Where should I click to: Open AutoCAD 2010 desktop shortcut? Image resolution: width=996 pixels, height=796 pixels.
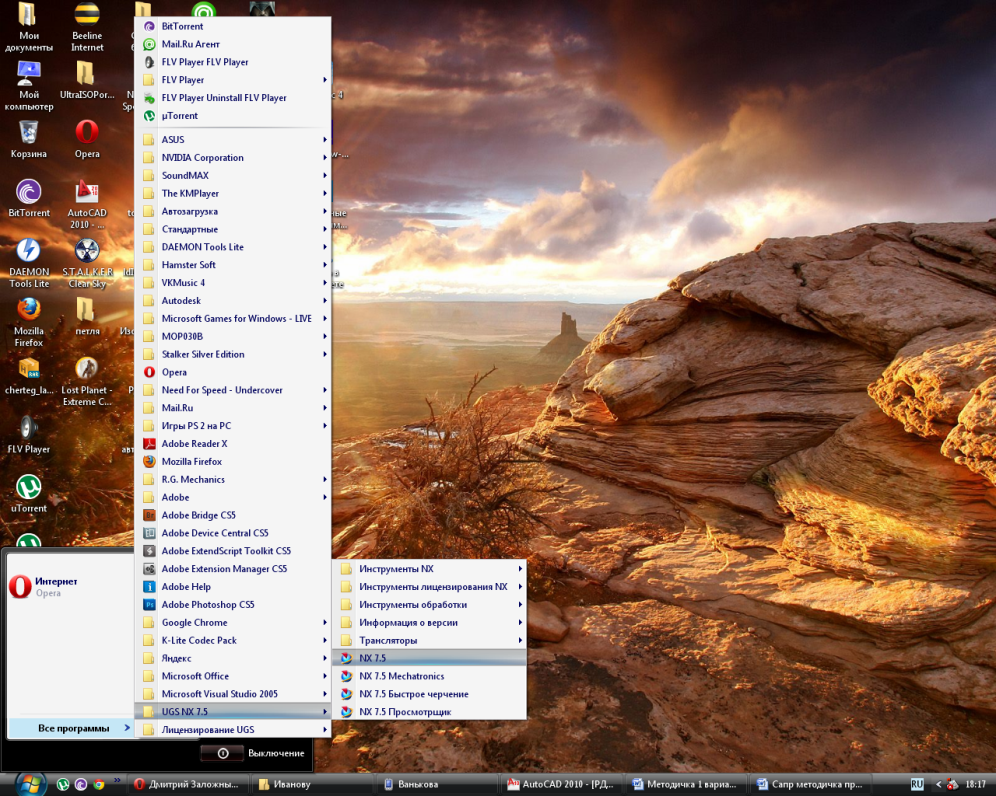point(87,205)
